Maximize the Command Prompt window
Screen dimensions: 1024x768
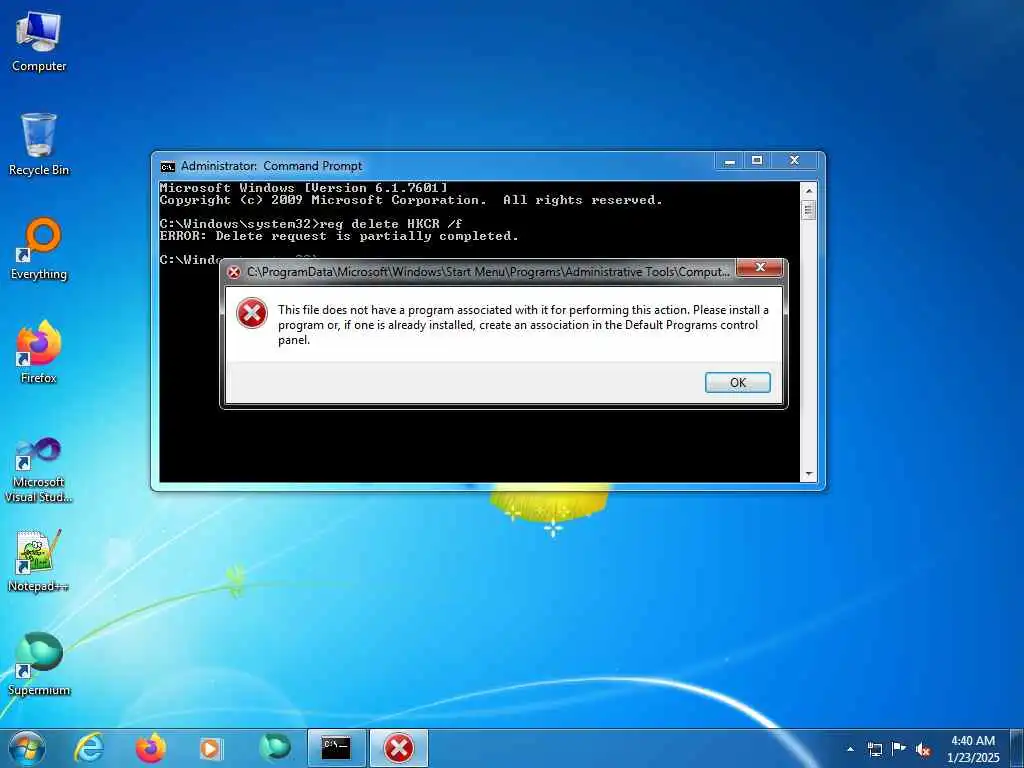pyautogui.click(x=757, y=161)
